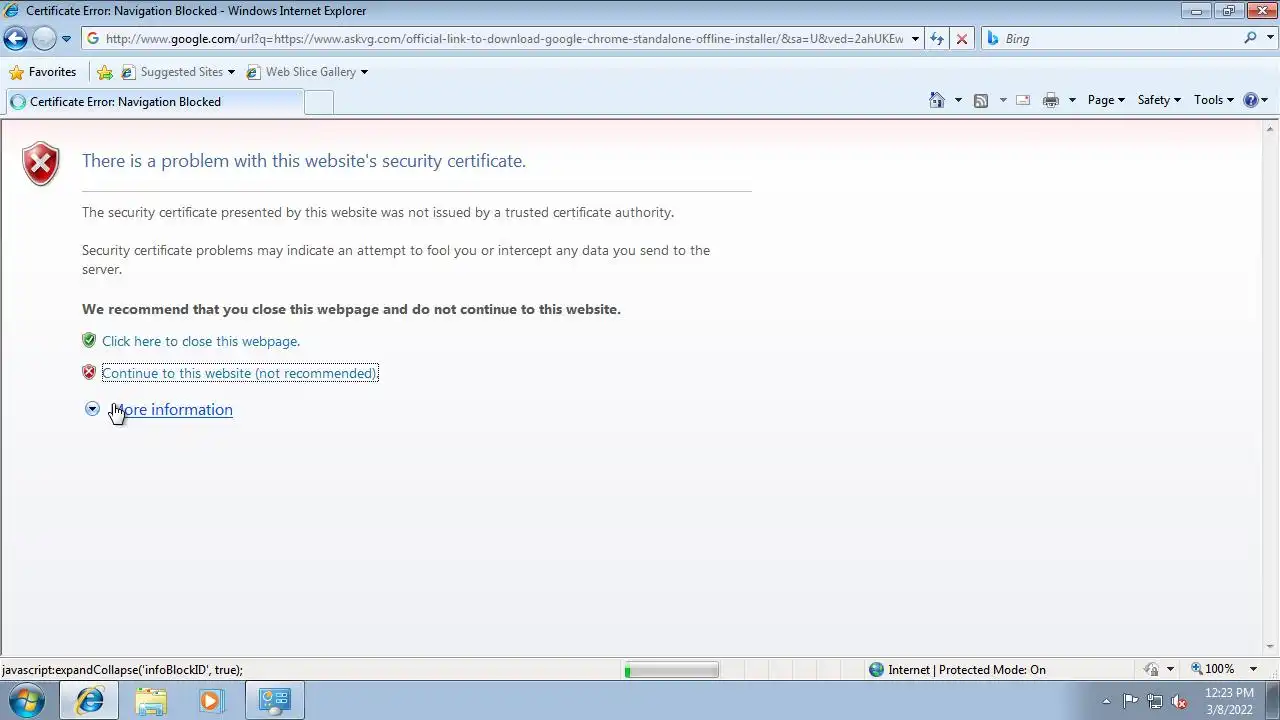This screenshot has width=1280, height=720.
Task: Open the recent pages dropdown arrow
Action: pyautogui.click(x=66, y=39)
